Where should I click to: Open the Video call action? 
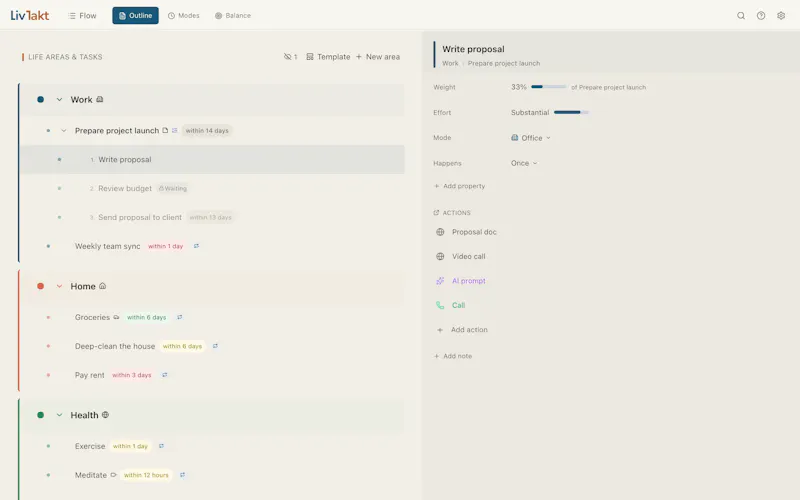coord(461,257)
